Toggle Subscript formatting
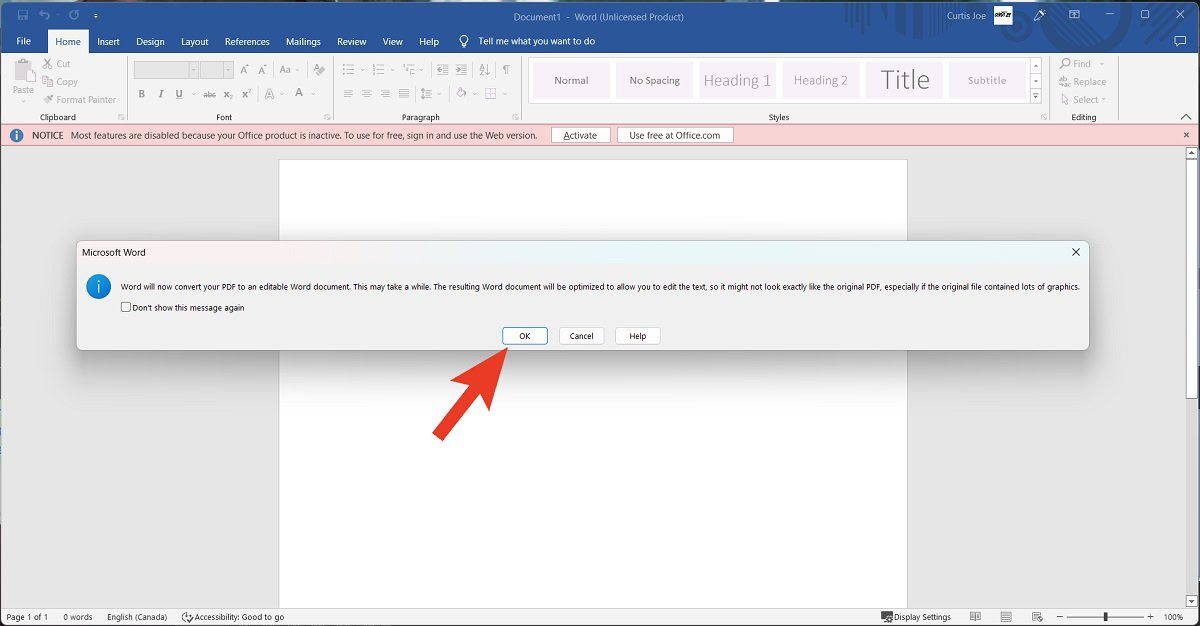1200x626 pixels. [228, 94]
